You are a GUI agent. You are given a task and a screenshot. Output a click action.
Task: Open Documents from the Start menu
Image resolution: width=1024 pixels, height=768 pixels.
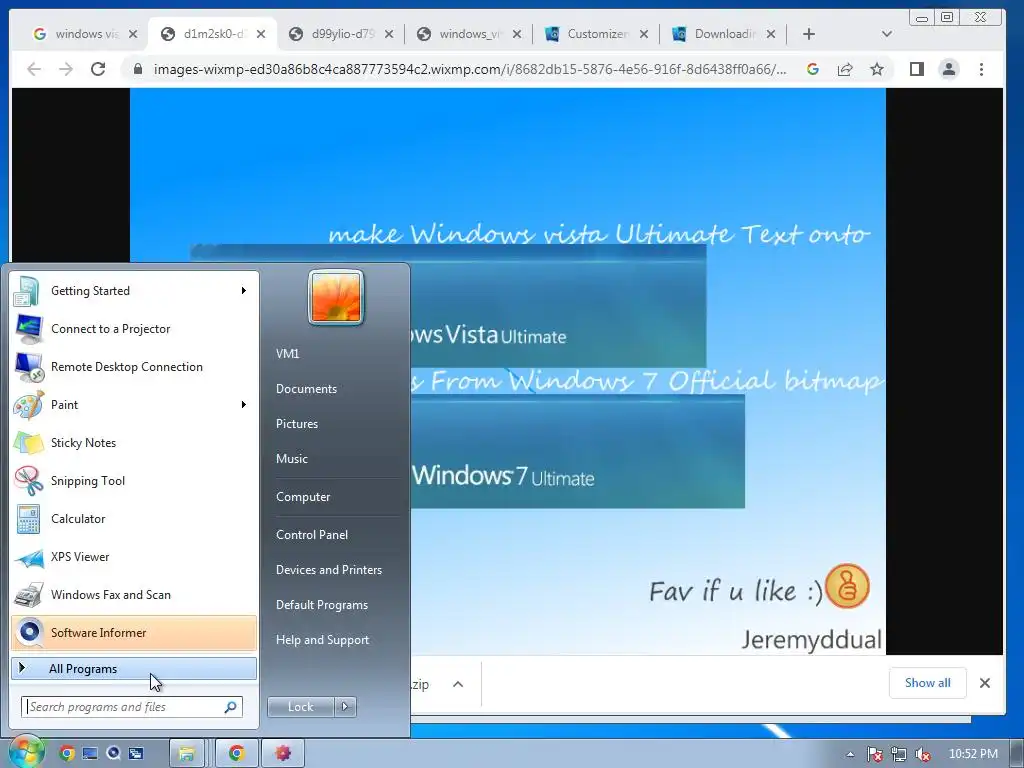pos(306,389)
